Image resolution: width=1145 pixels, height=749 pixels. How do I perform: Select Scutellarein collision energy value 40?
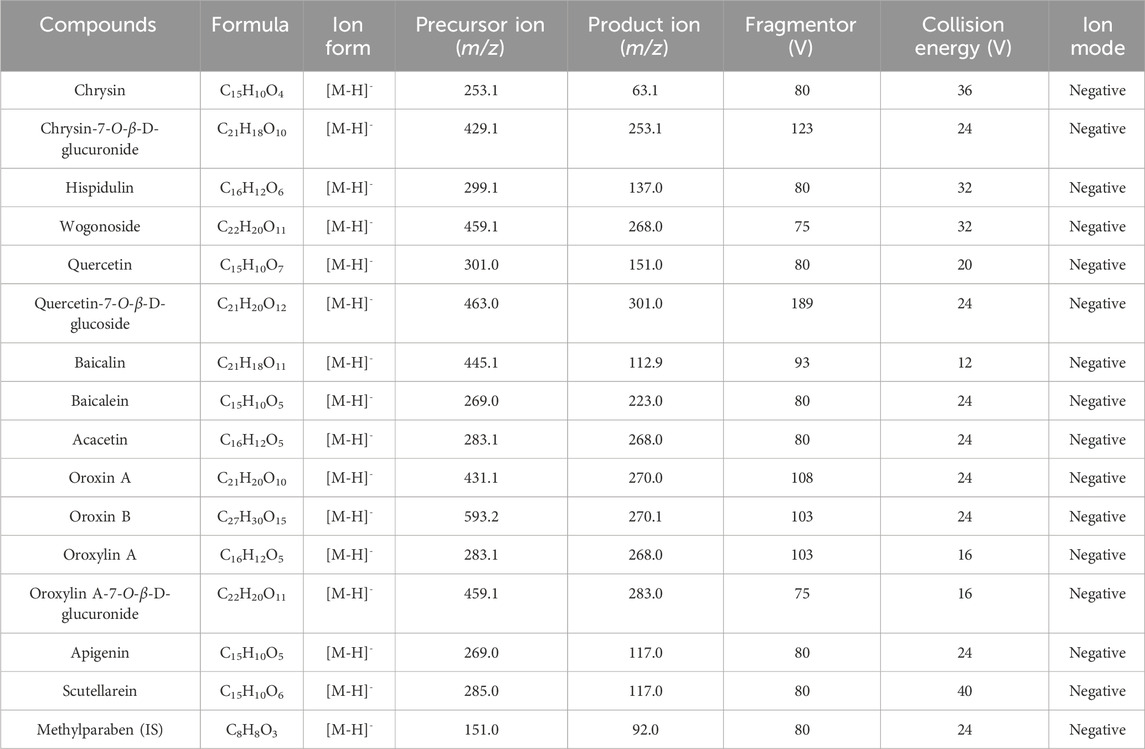click(964, 691)
